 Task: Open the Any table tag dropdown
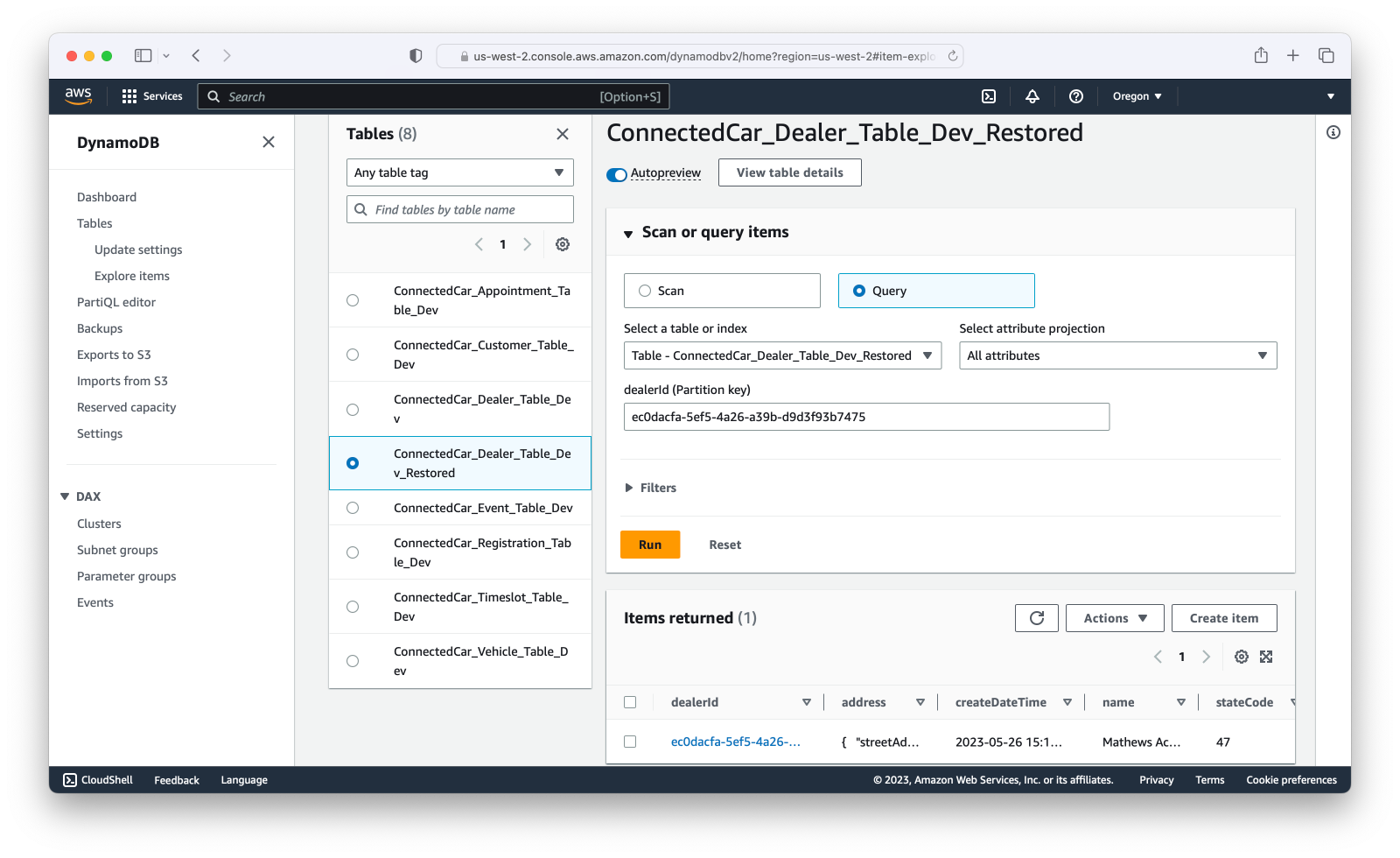(x=460, y=172)
